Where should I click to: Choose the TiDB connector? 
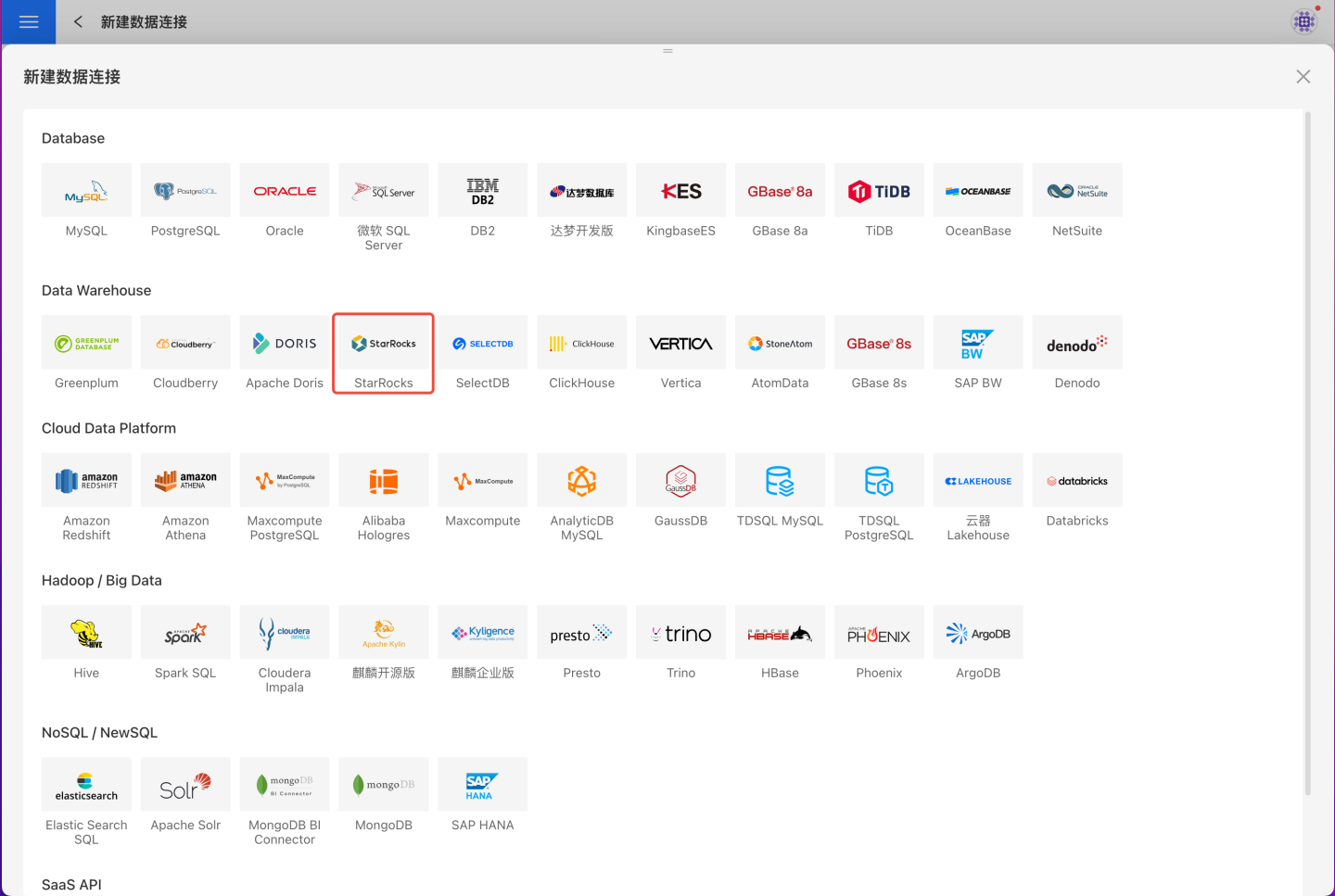[x=879, y=191]
